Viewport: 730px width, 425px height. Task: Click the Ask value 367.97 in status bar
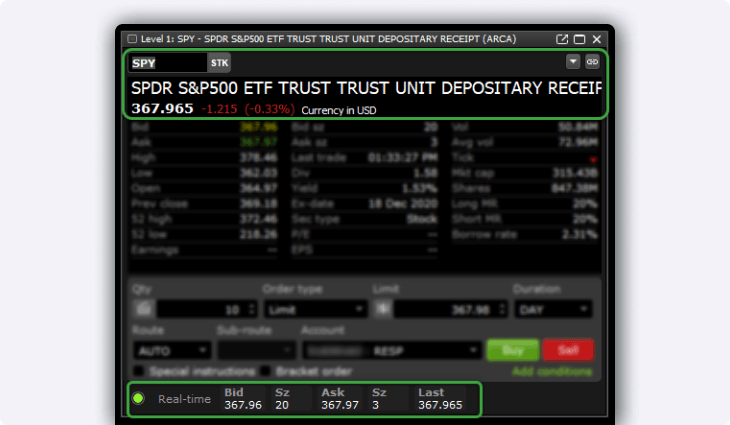340,405
